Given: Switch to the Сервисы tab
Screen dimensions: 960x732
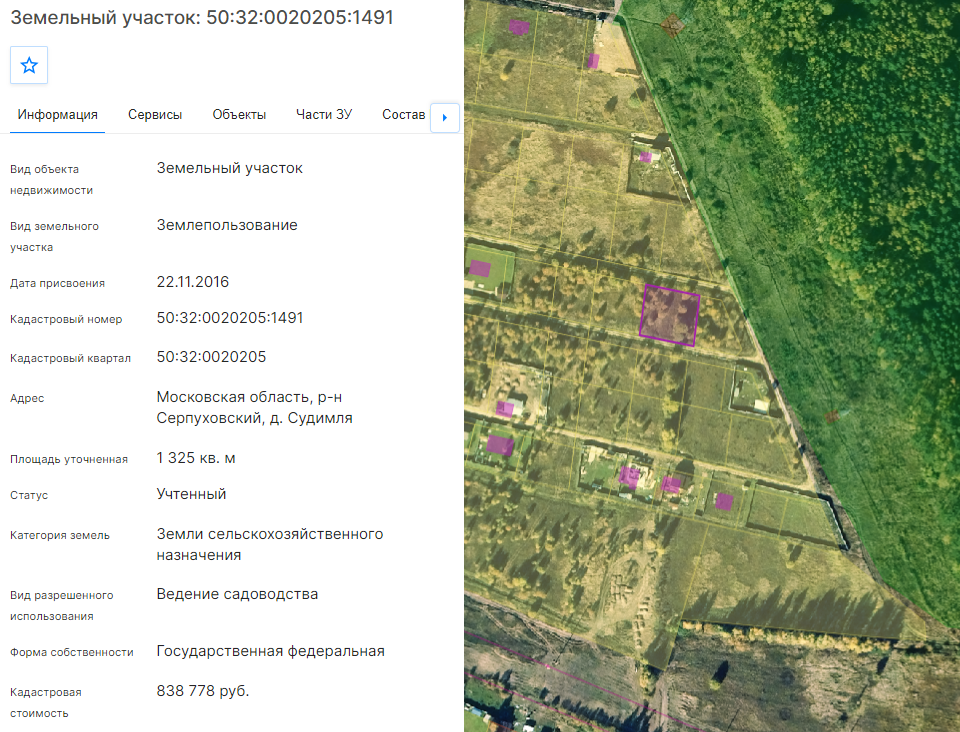Looking at the screenshot, I should (x=155, y=114).
